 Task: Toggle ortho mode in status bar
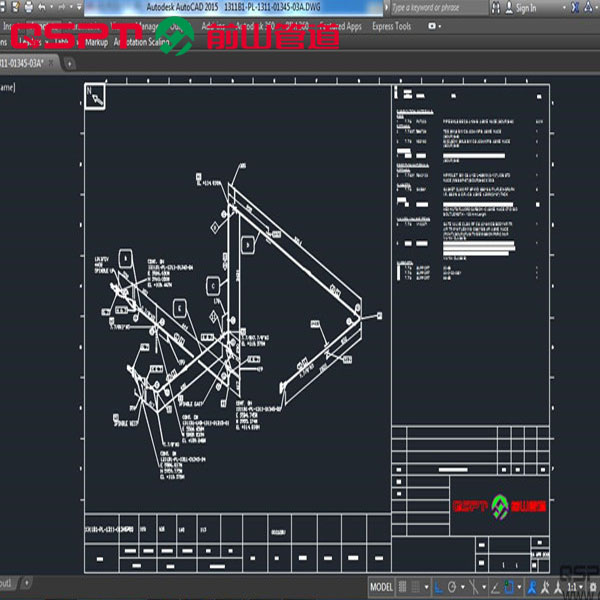pos(439,587)
